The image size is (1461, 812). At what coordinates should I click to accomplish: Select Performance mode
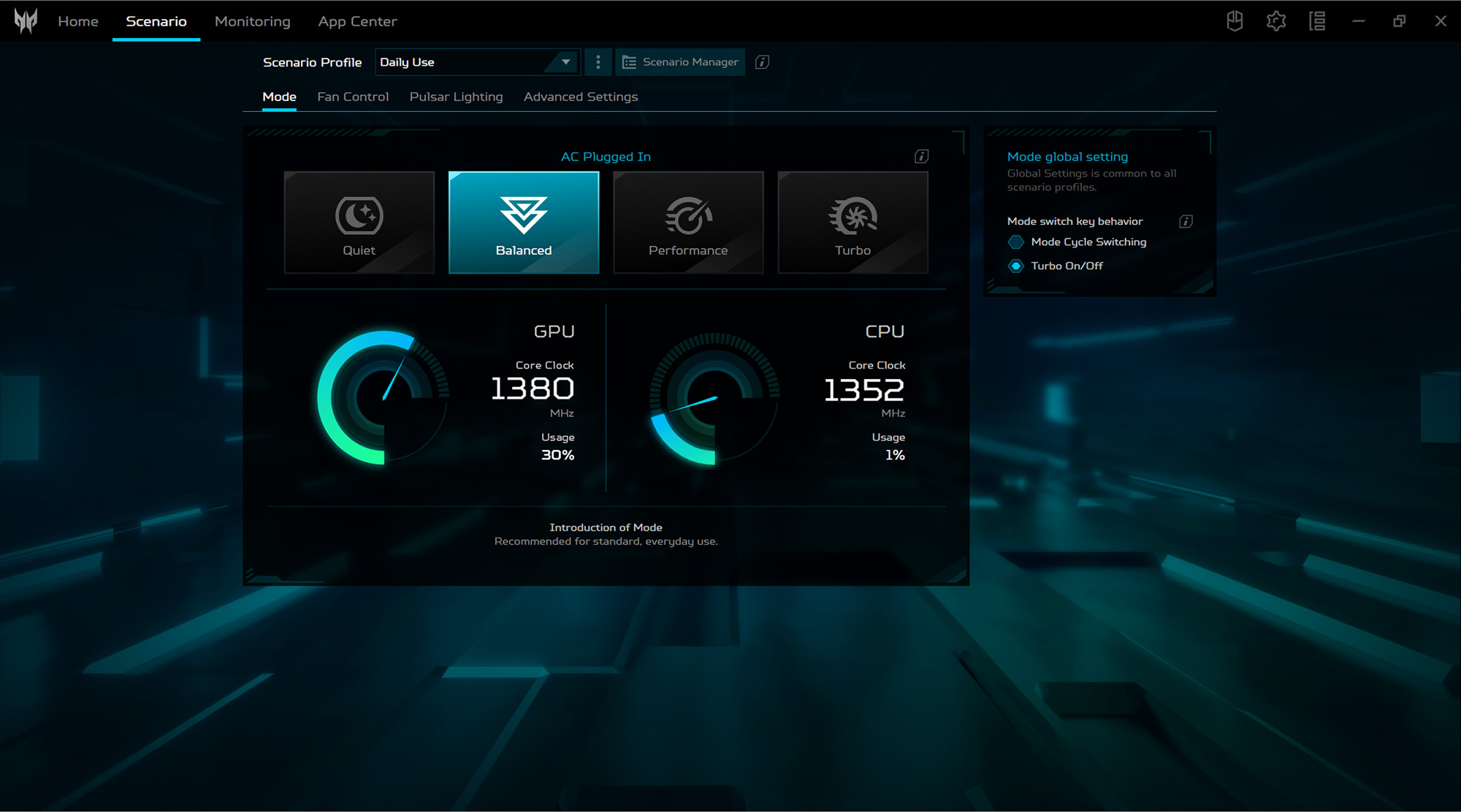[x=688, y=223]
